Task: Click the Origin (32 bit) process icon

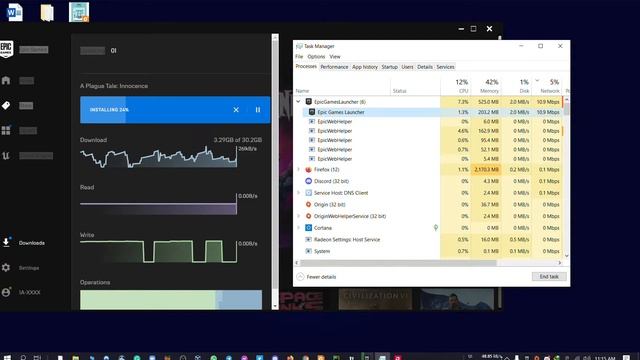Action: (x=309, y=204)
